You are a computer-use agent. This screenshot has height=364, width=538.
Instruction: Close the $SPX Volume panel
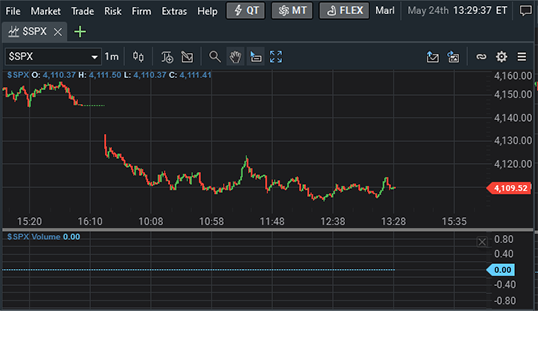point(482,242)
